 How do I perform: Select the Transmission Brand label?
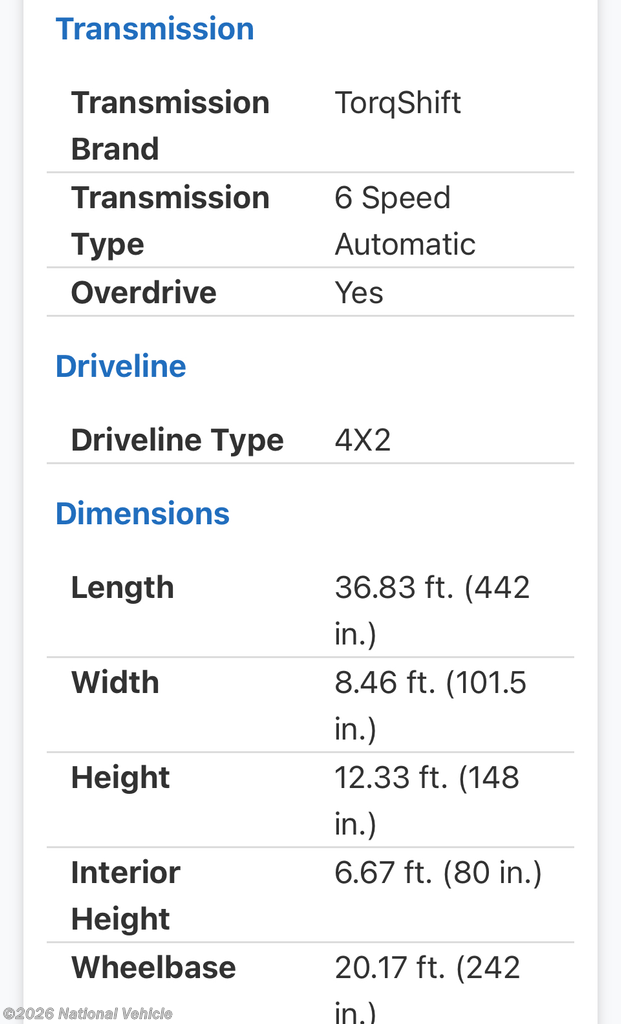[170, 125]
